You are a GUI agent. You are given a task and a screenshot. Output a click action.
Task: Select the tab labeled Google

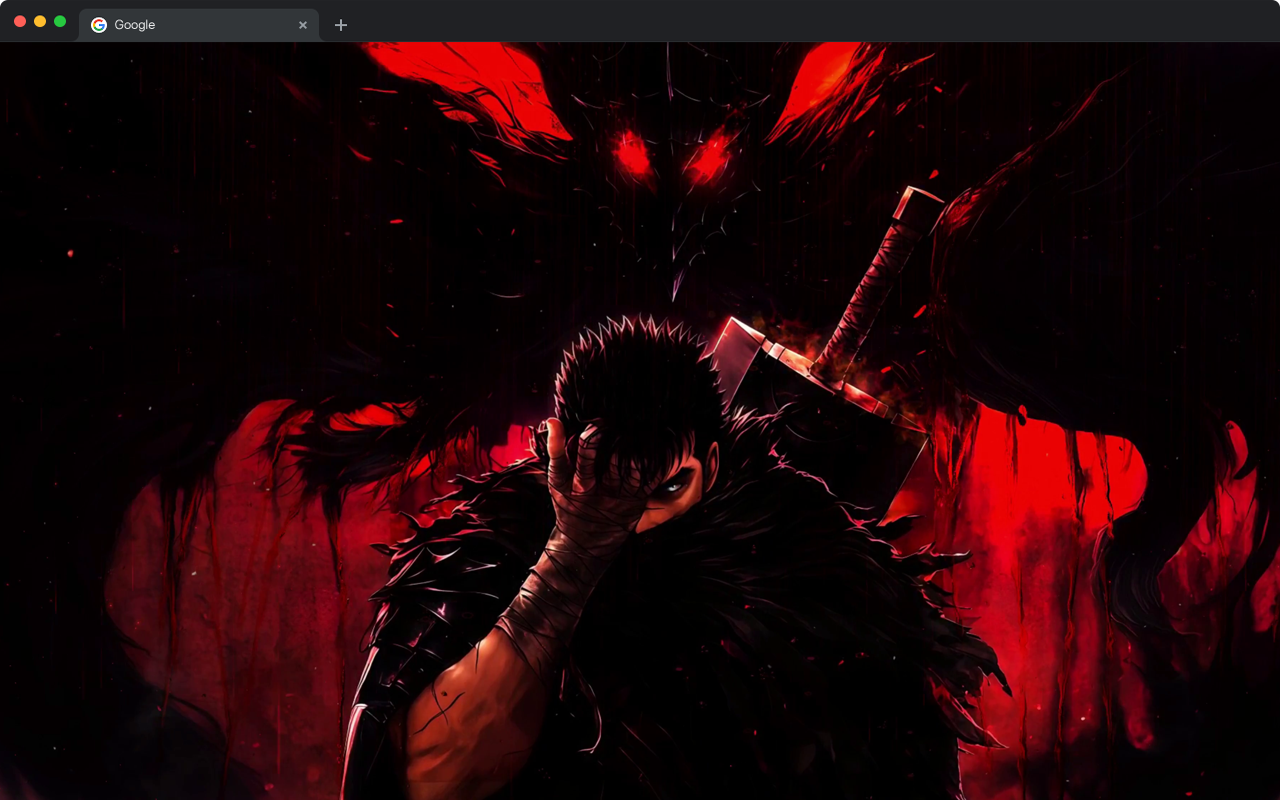pyautogui.click(x=180, y=24)
